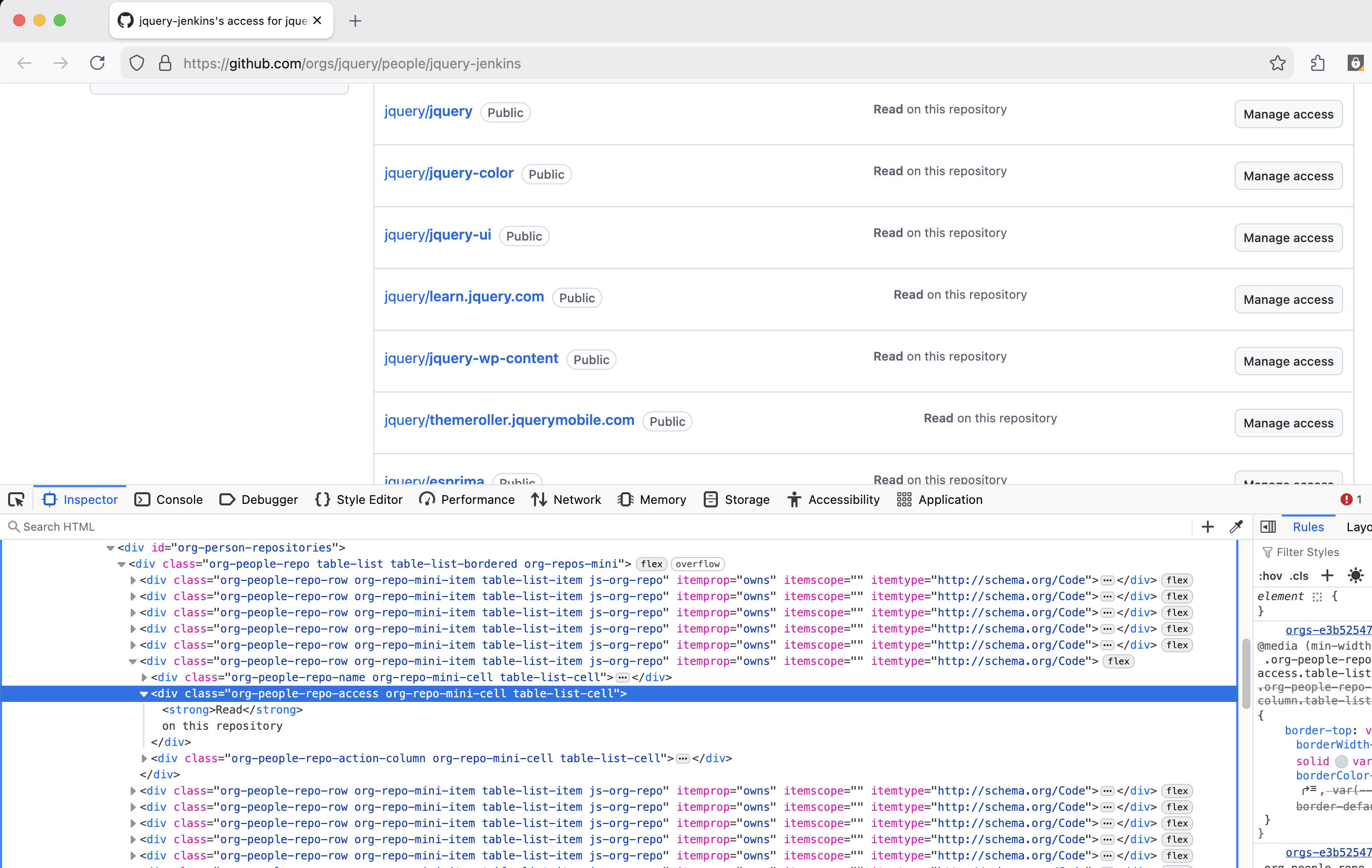The width and height of the screenshot is (1372, 868).
Task: Open the extensions puzzle icon
Action: pyautogui.click(x=1317, y=63)
